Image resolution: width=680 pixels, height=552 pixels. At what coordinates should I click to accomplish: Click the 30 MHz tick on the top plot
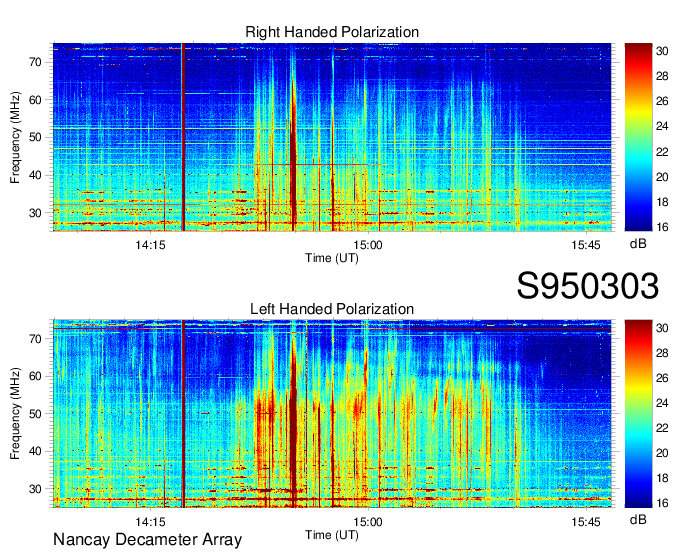point(35,213)
